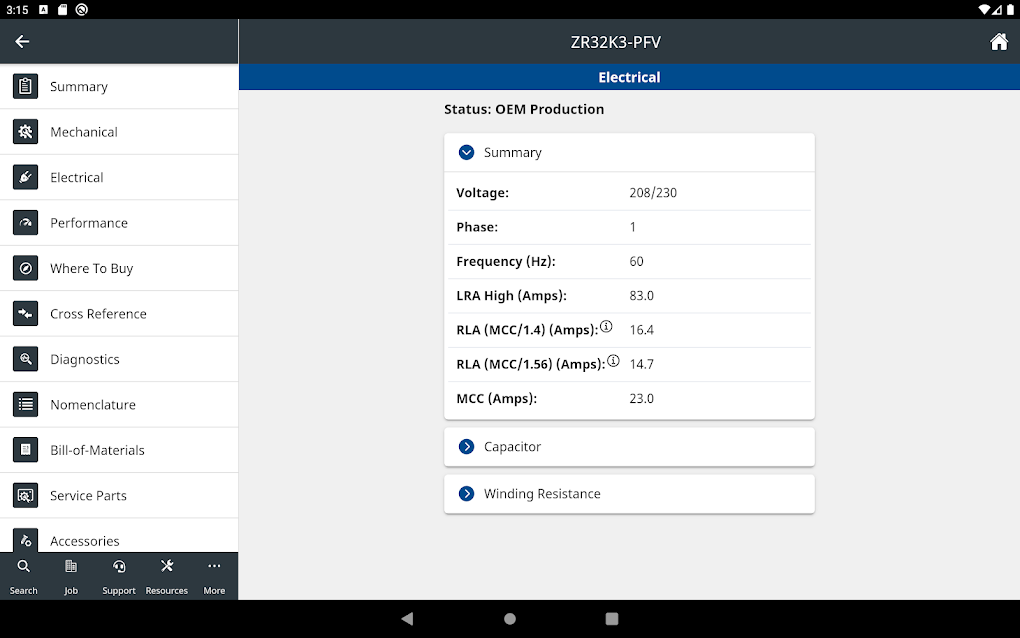Click the MCC (Amps): label
Screen dimensions: 1020x638
496,399
